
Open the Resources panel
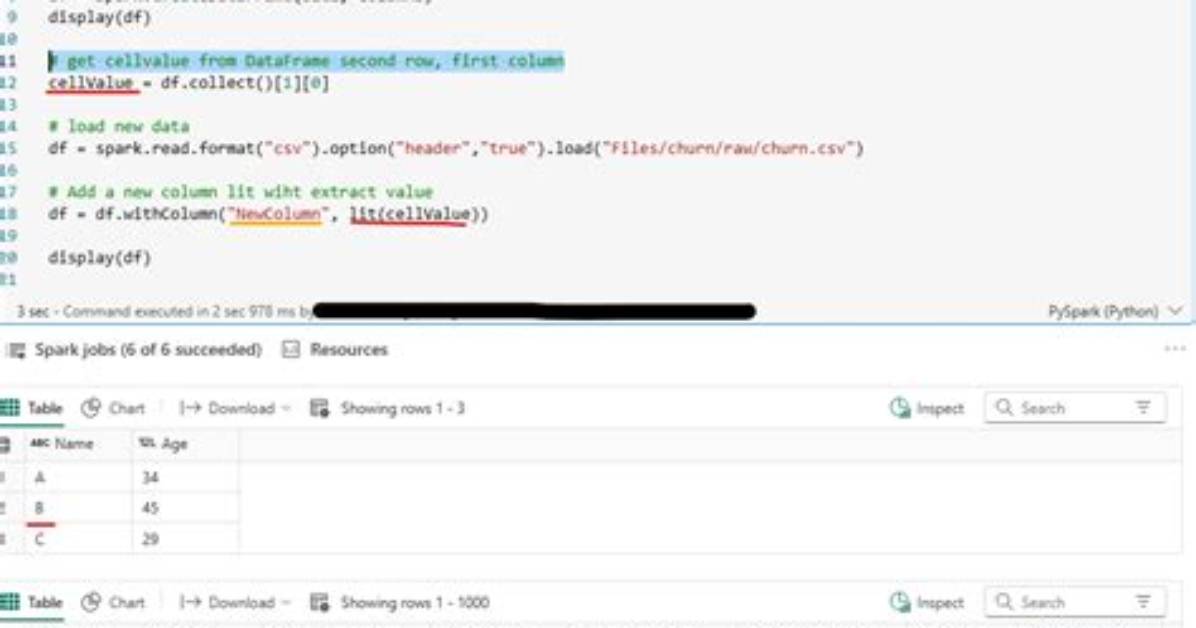point(335,349)
